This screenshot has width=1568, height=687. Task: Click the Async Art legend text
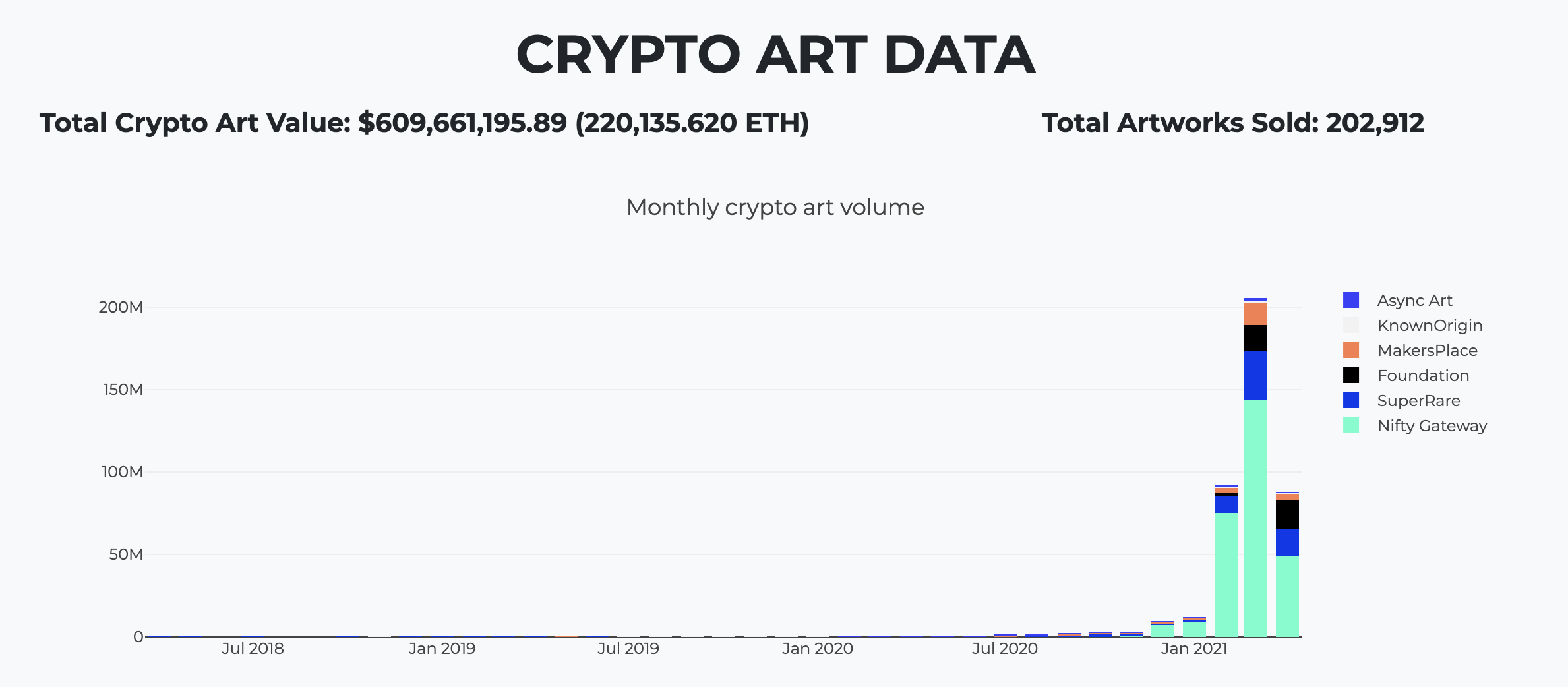1414,301
